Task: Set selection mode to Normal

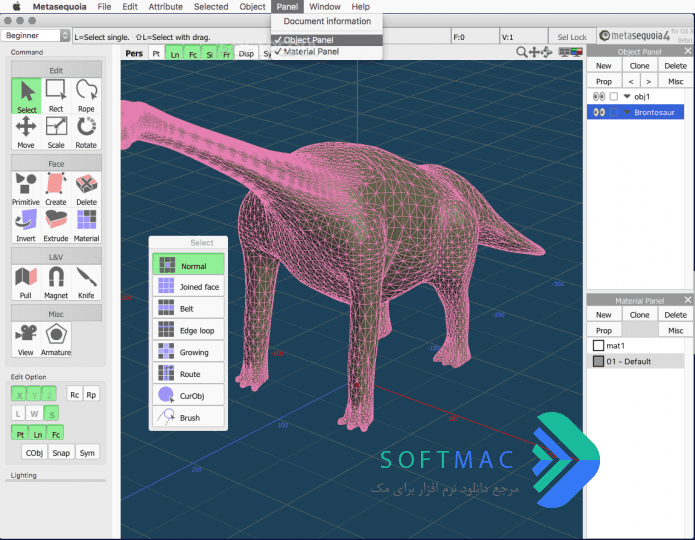Action: [188, 265]
